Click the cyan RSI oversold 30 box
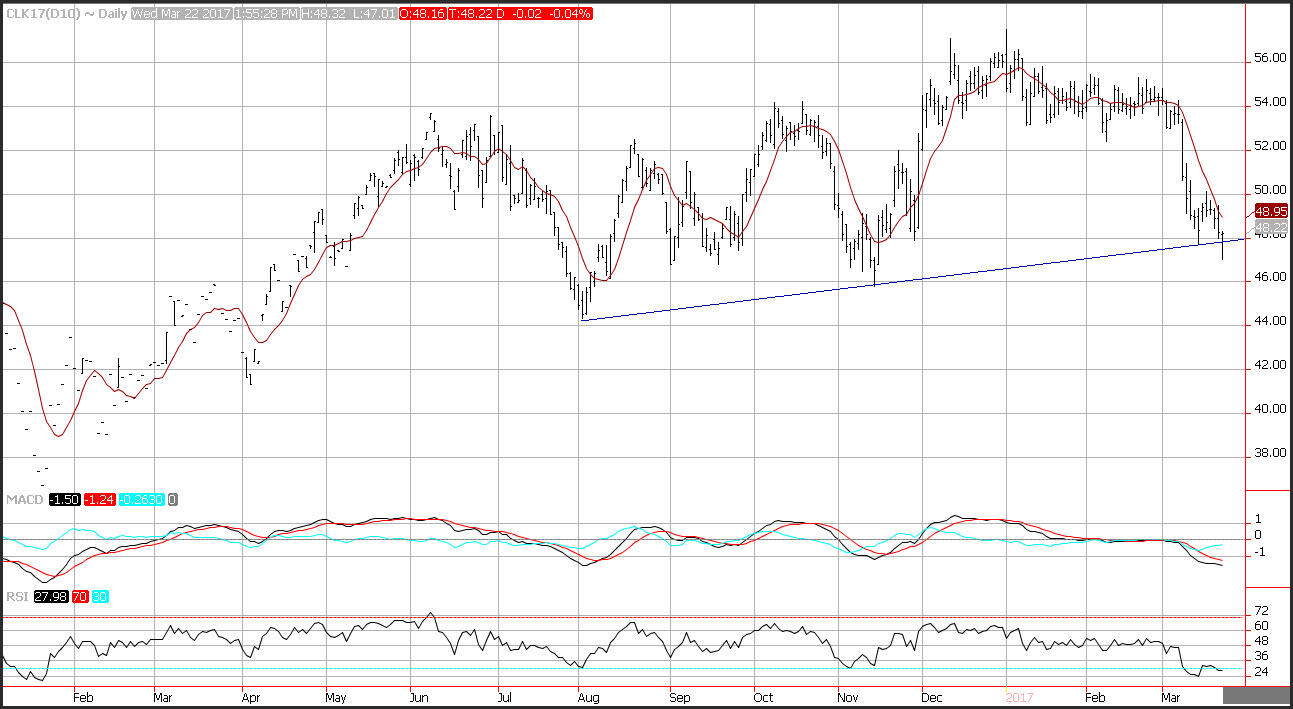Screen dimensions: 1293x709 click(99, 597)
